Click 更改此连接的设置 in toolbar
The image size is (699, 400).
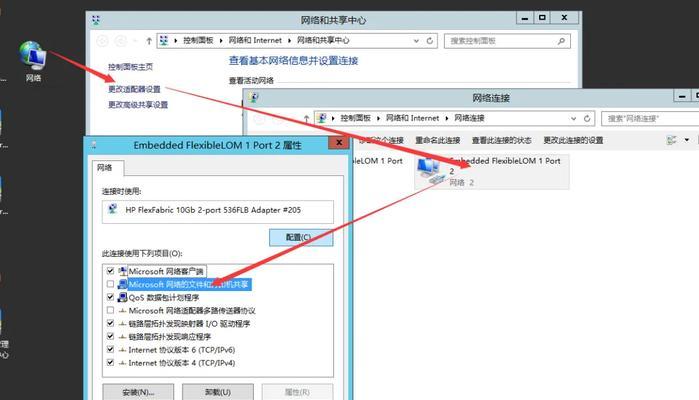573,140
